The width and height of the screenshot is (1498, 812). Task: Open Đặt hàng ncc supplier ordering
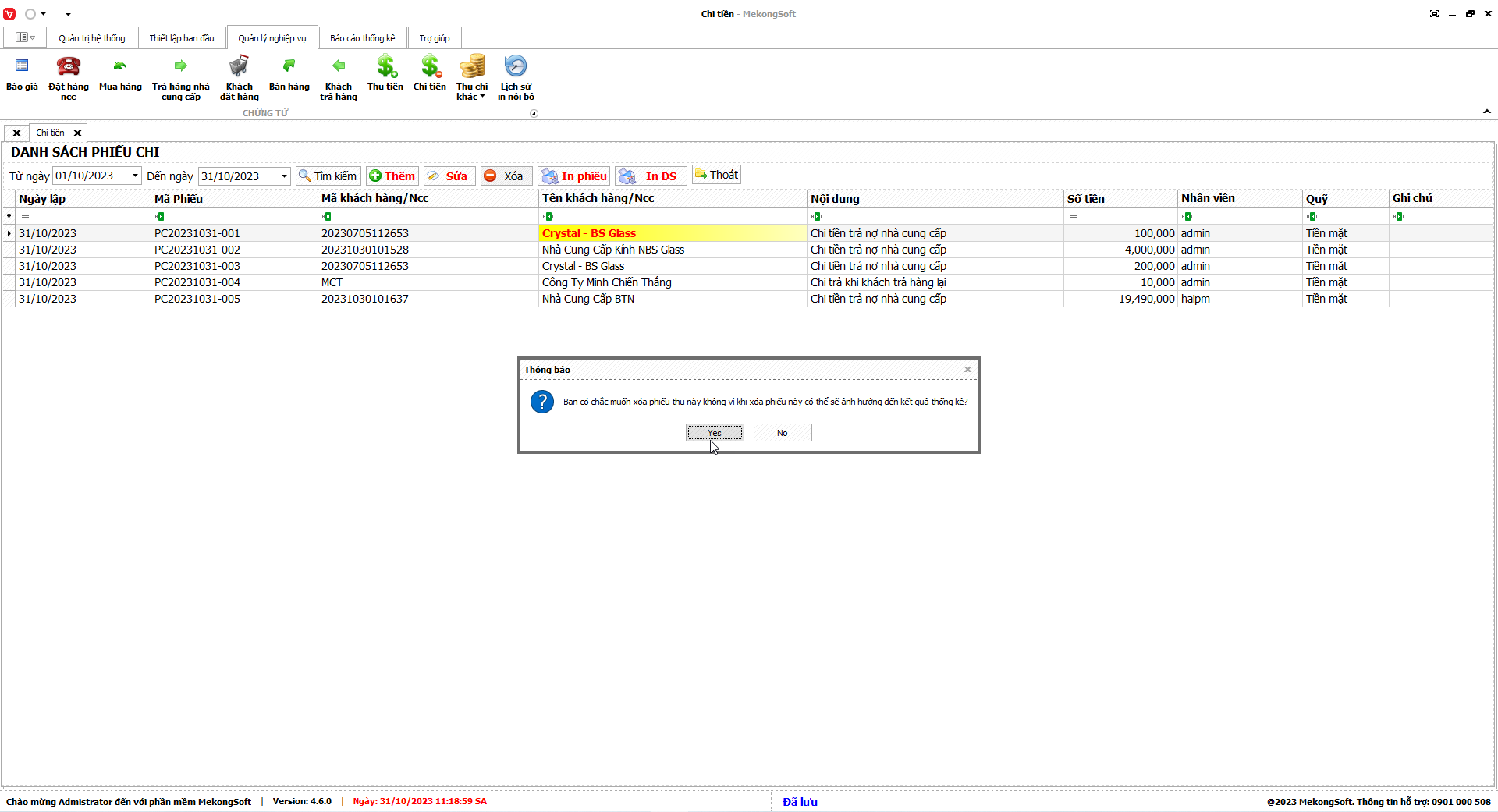(x=69, y=78)
